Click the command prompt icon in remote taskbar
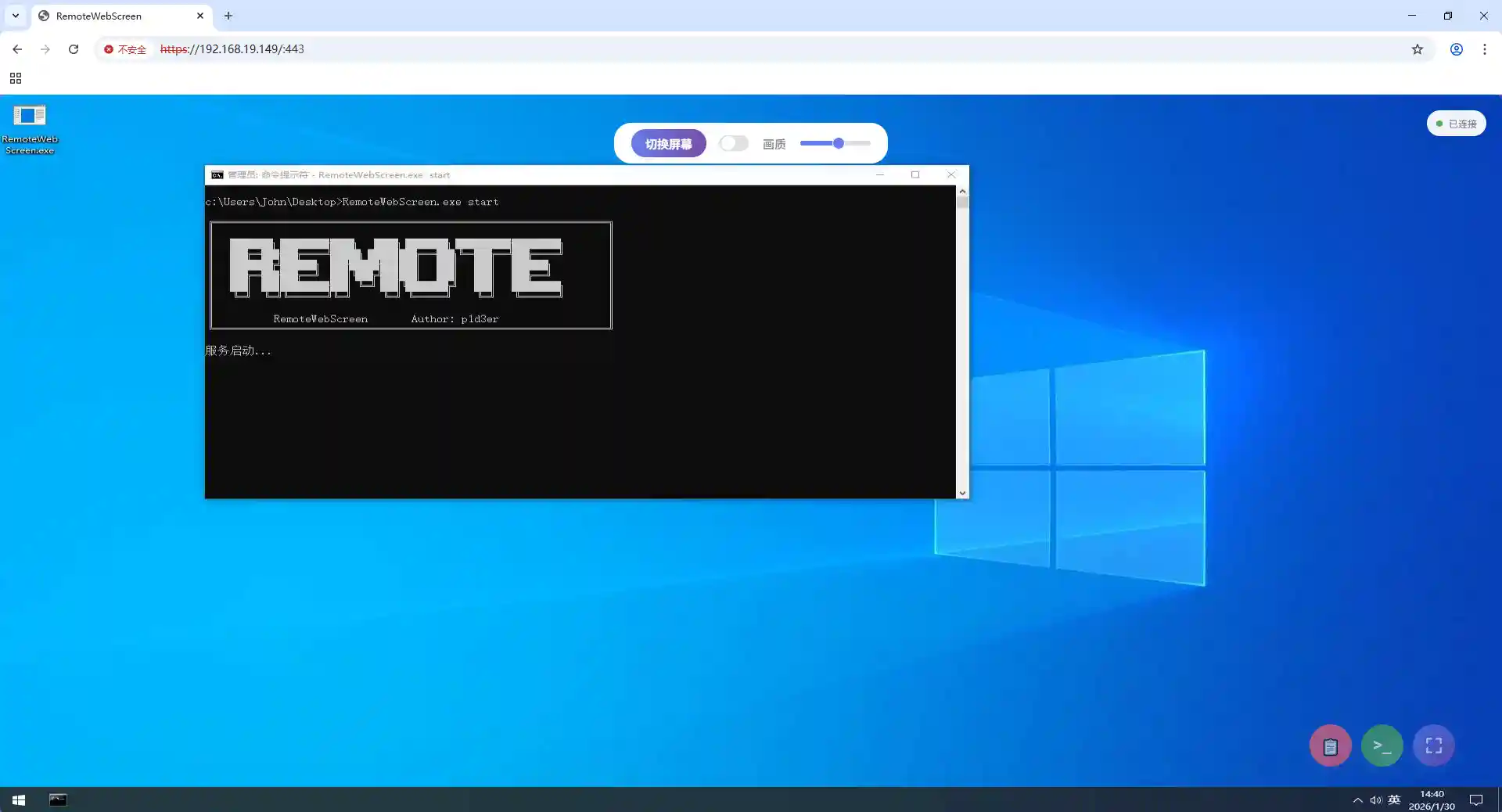Image resolution: width=1502 pixels, height=812 pixels. click(x=58, y=799)
